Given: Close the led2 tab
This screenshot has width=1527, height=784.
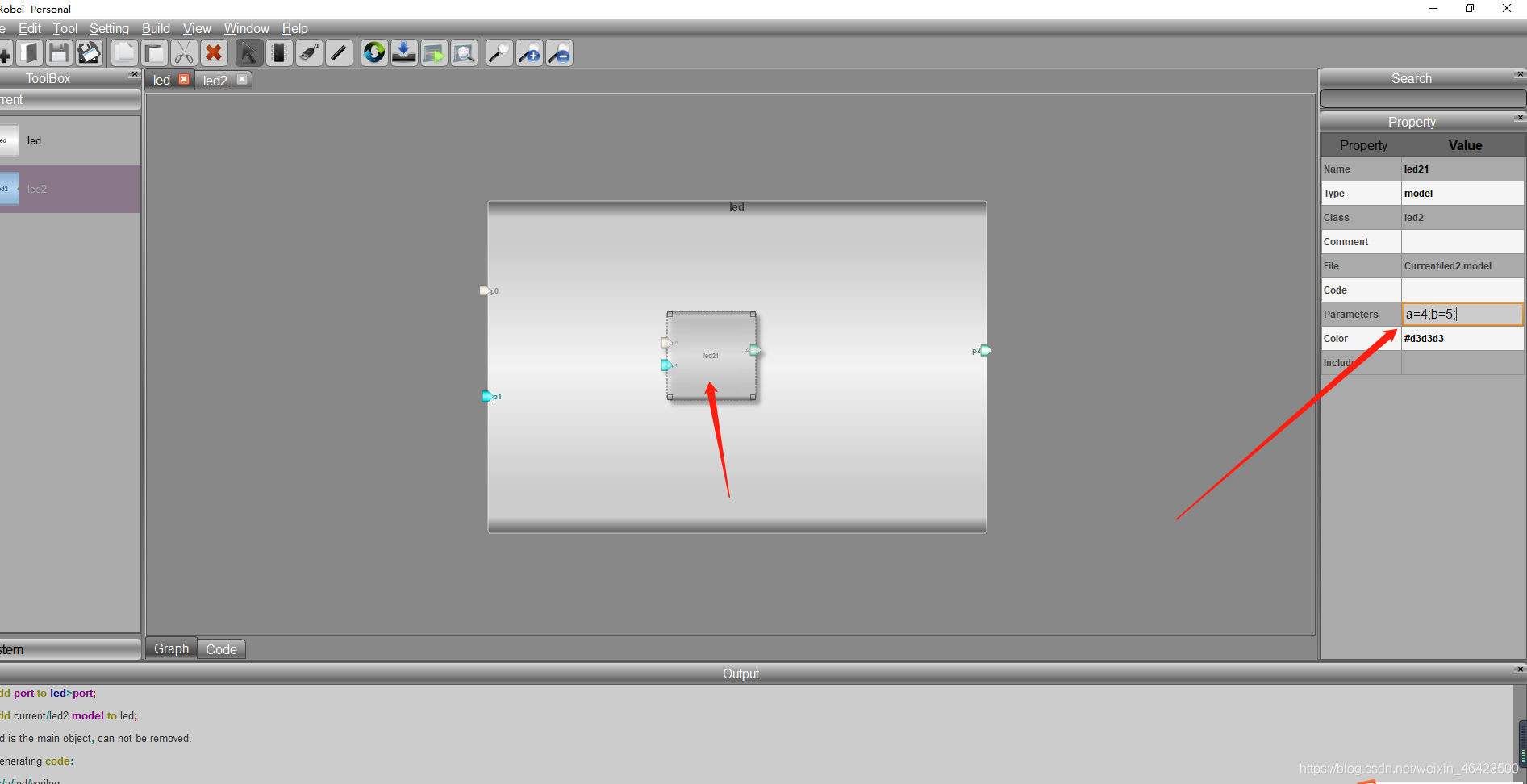Looking at the screenshot, I should [241, 79].
